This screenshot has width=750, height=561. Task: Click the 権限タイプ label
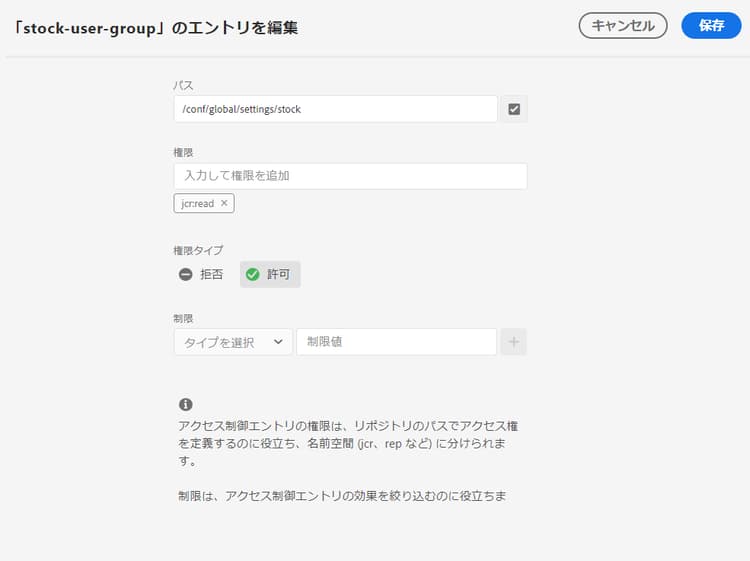tap(198, 250)
